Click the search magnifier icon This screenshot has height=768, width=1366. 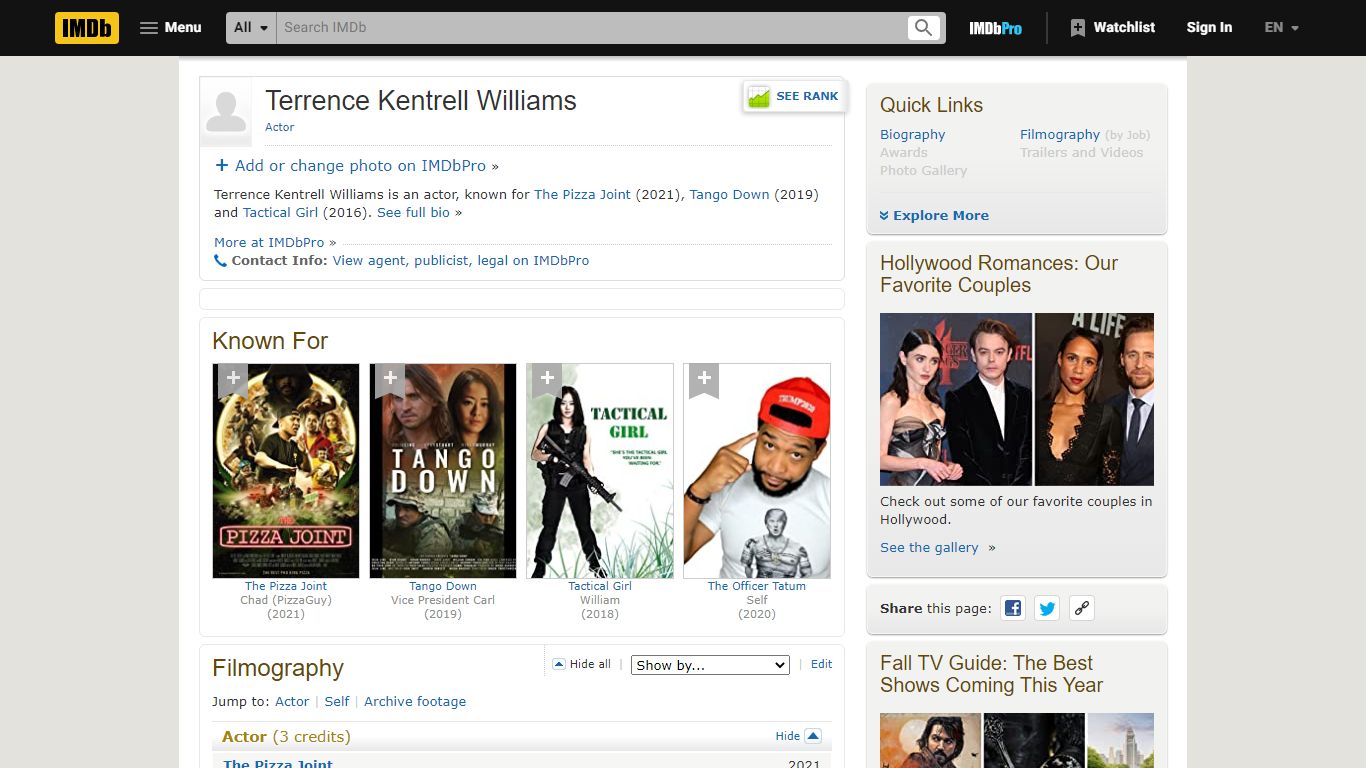923,28
